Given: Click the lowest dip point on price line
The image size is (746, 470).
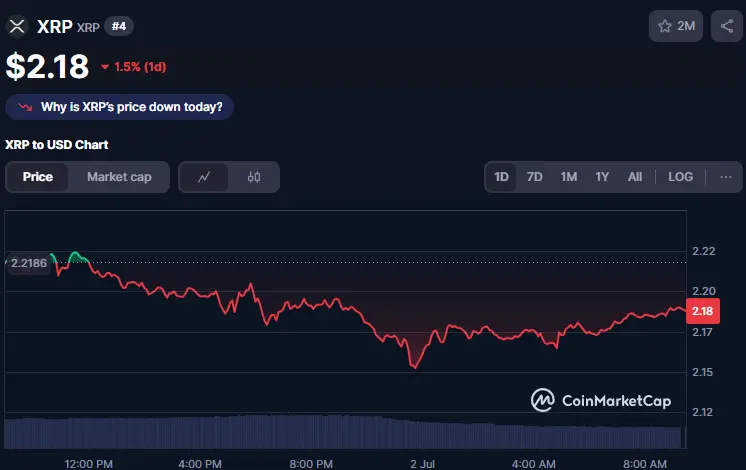Looking at the screenshot, I should click(x=414, y=367).
